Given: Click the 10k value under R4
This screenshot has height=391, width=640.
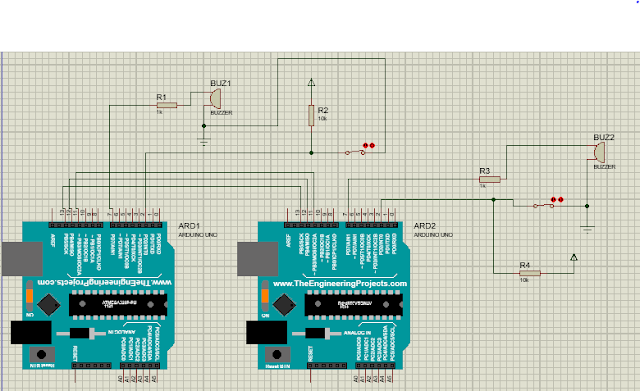Looking at the screenshot, I should [524, 280].
